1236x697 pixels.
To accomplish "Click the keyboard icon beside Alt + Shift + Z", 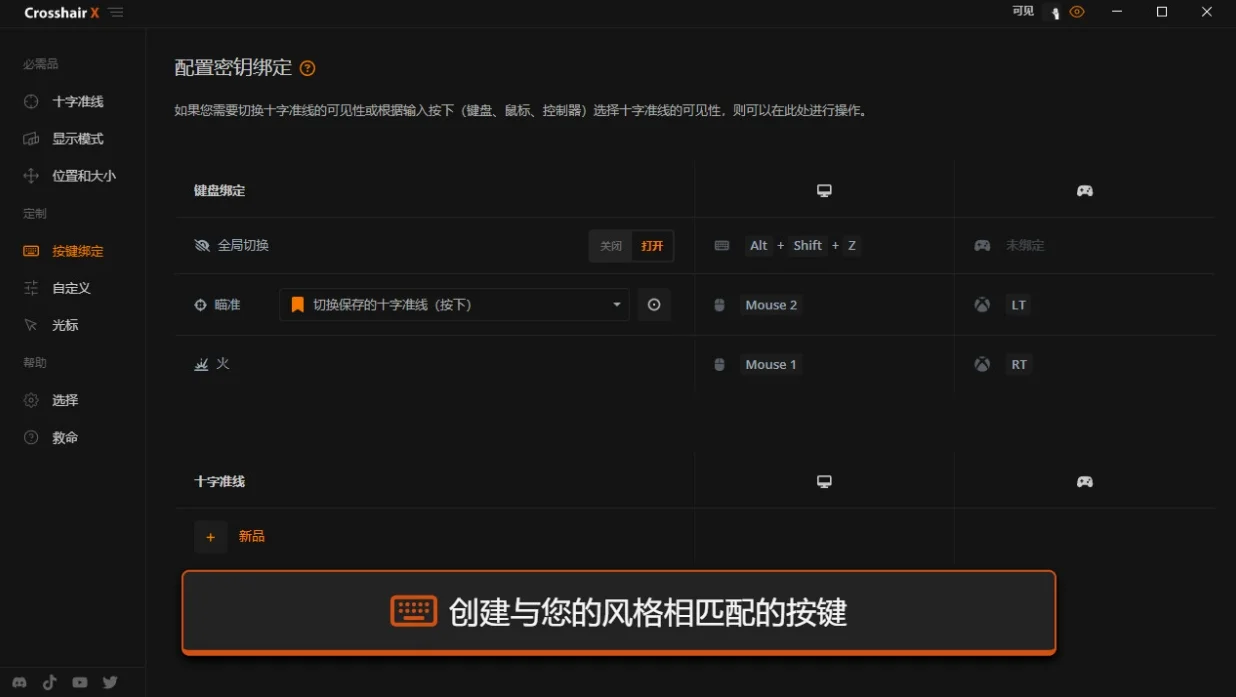I will click(722, 245).
